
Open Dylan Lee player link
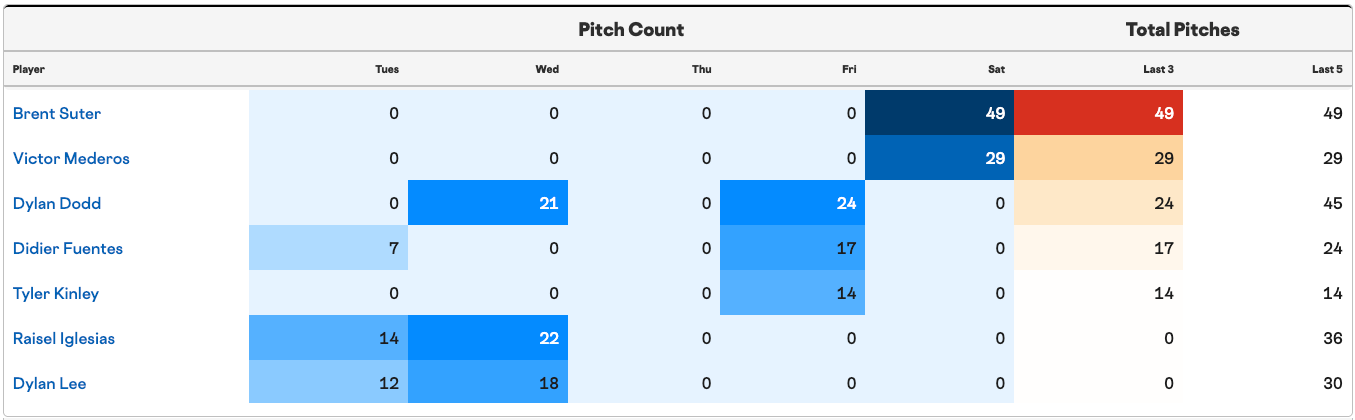pos(50,383)
